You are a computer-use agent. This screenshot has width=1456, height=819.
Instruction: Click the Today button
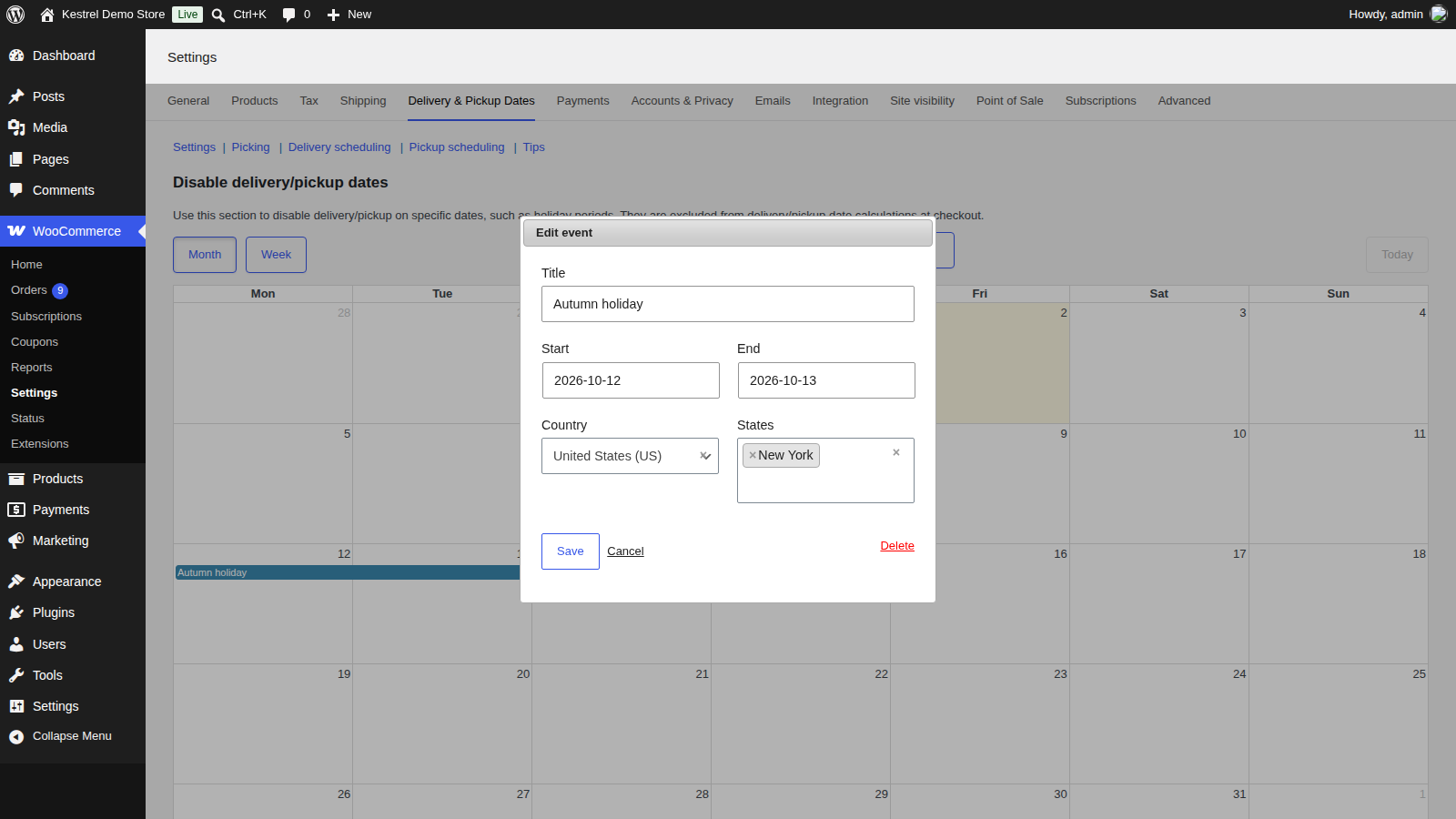pyautogui.click(x=1397, y=255)
